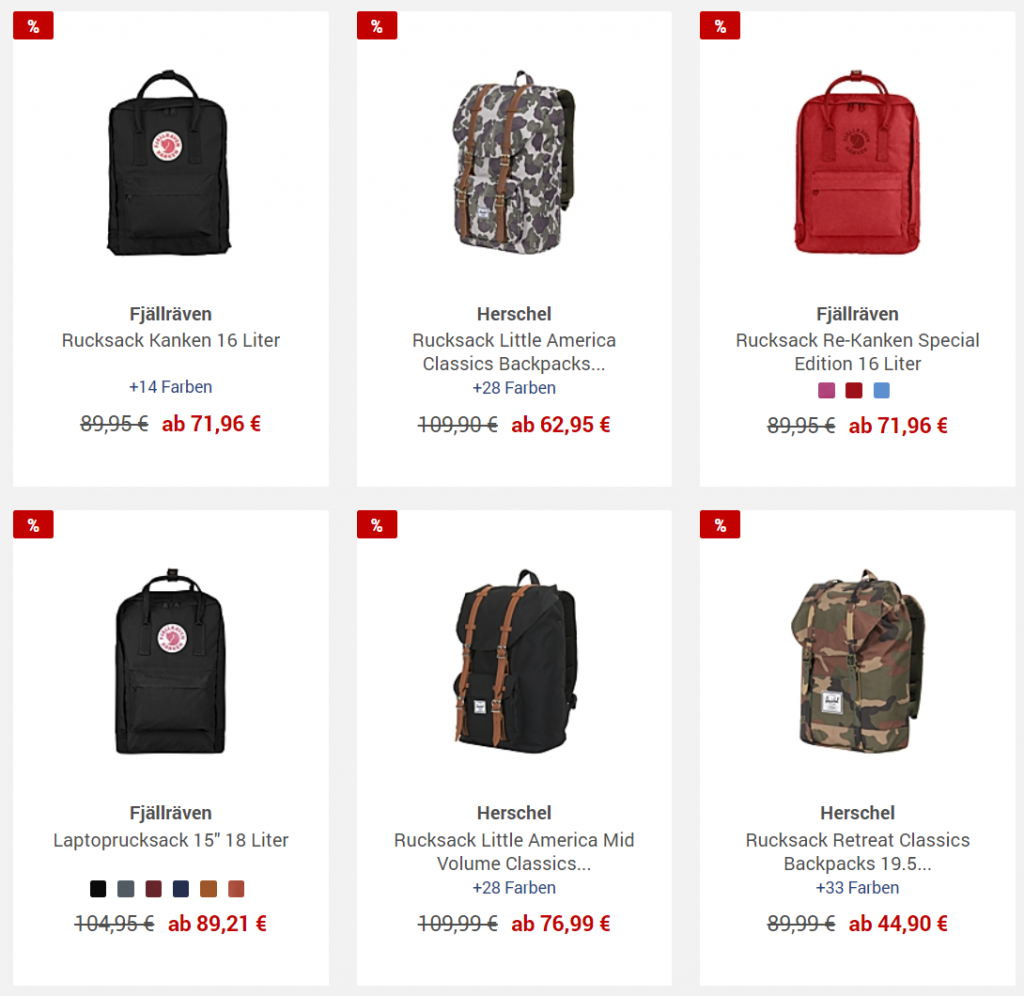Select the pink color swatch for Re-Kanken

pyautogui.click(x=826, y=391)
